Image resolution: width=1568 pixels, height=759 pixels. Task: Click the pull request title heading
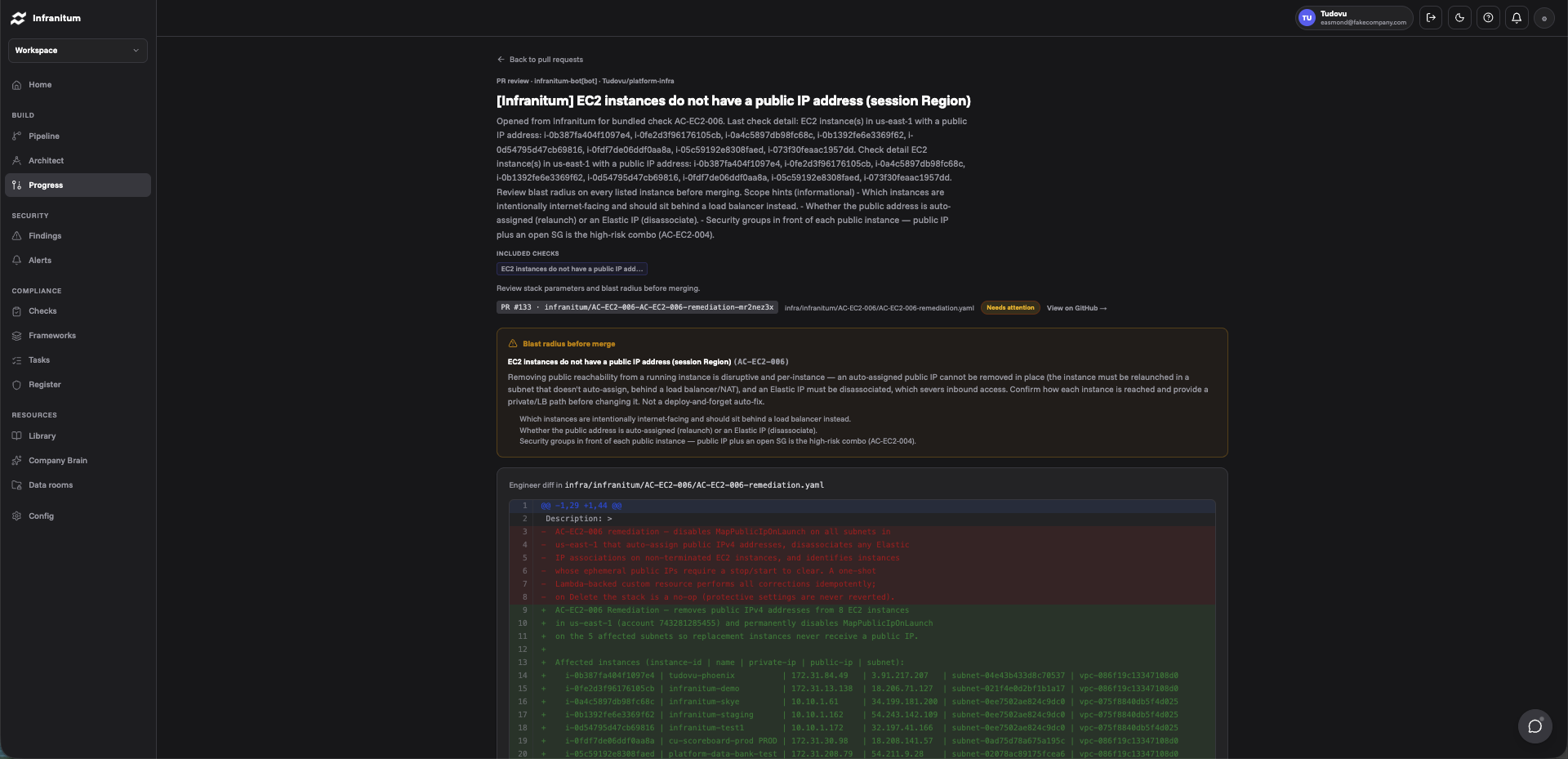click(733, 101)
